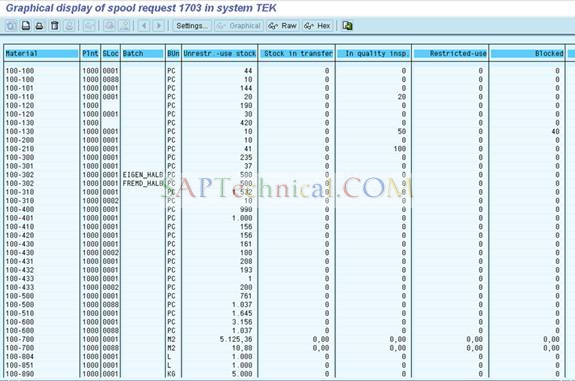Switch to Hex display mode

click(318, 26)
